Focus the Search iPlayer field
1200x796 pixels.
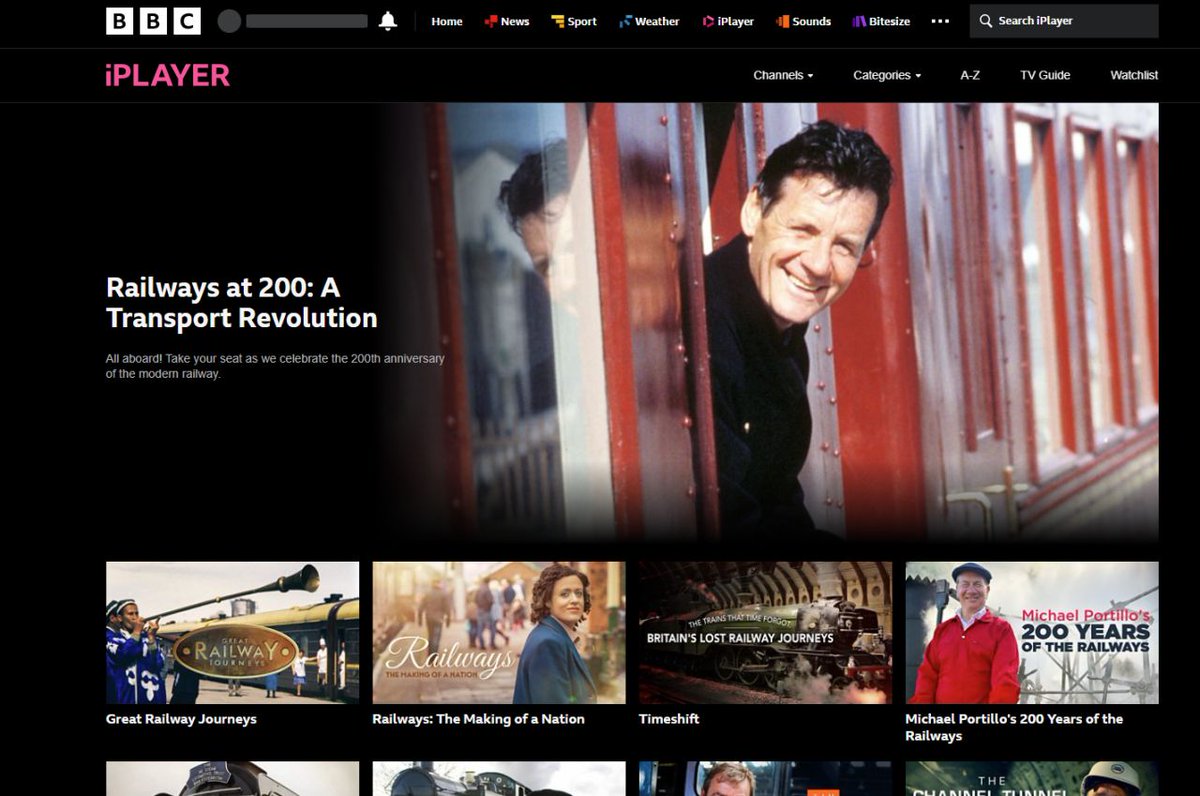pos(1064,21)
